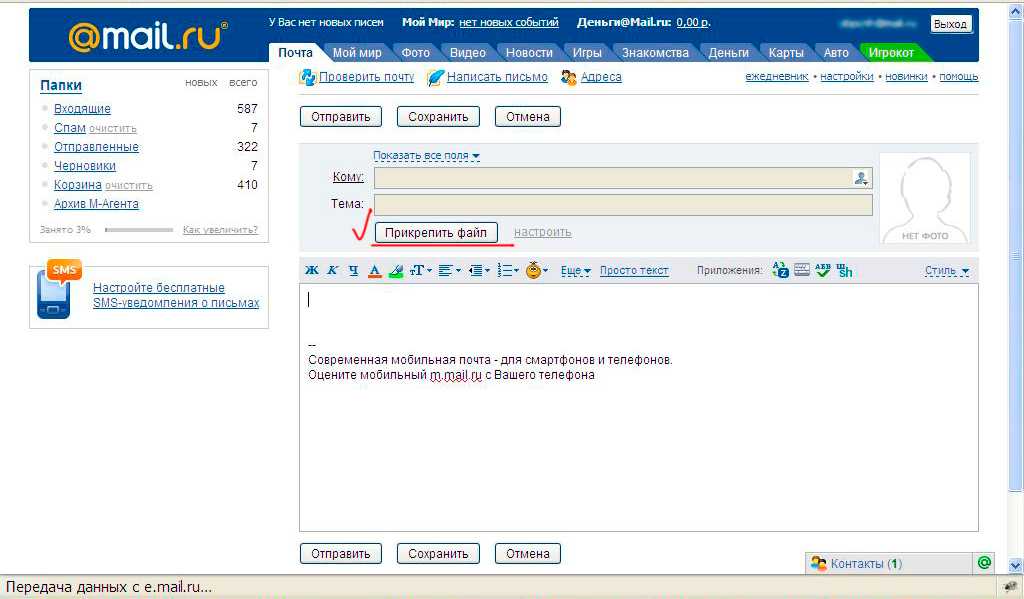Open smiley emoticon picker

(537, 270)
